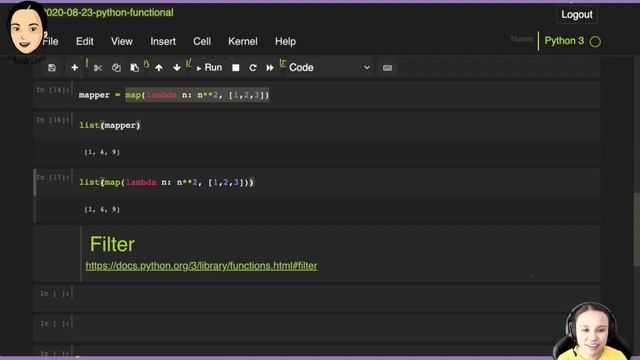Open the File menu
Viewport: 640px width, 360px height.
(50, 41)
